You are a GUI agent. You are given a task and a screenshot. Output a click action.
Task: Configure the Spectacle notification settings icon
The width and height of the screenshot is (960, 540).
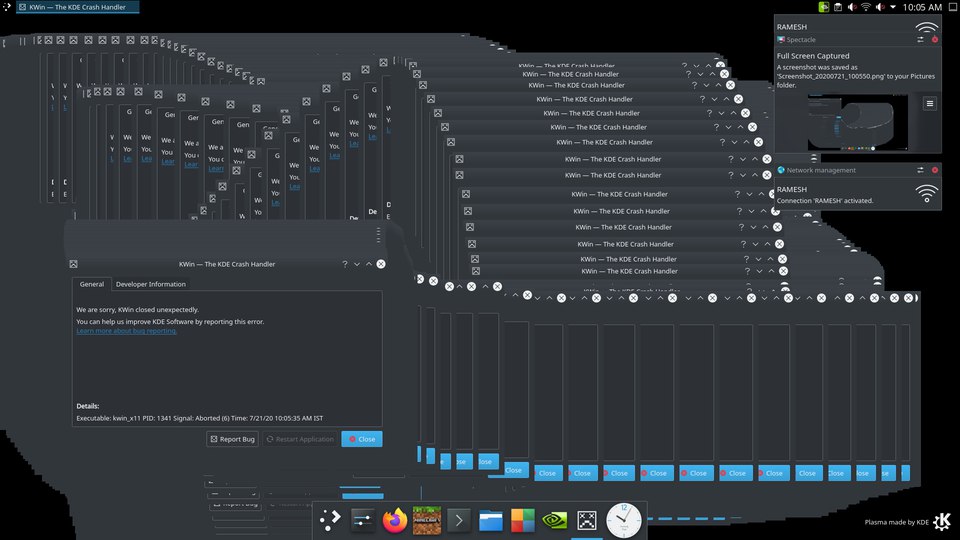[920, 40]
